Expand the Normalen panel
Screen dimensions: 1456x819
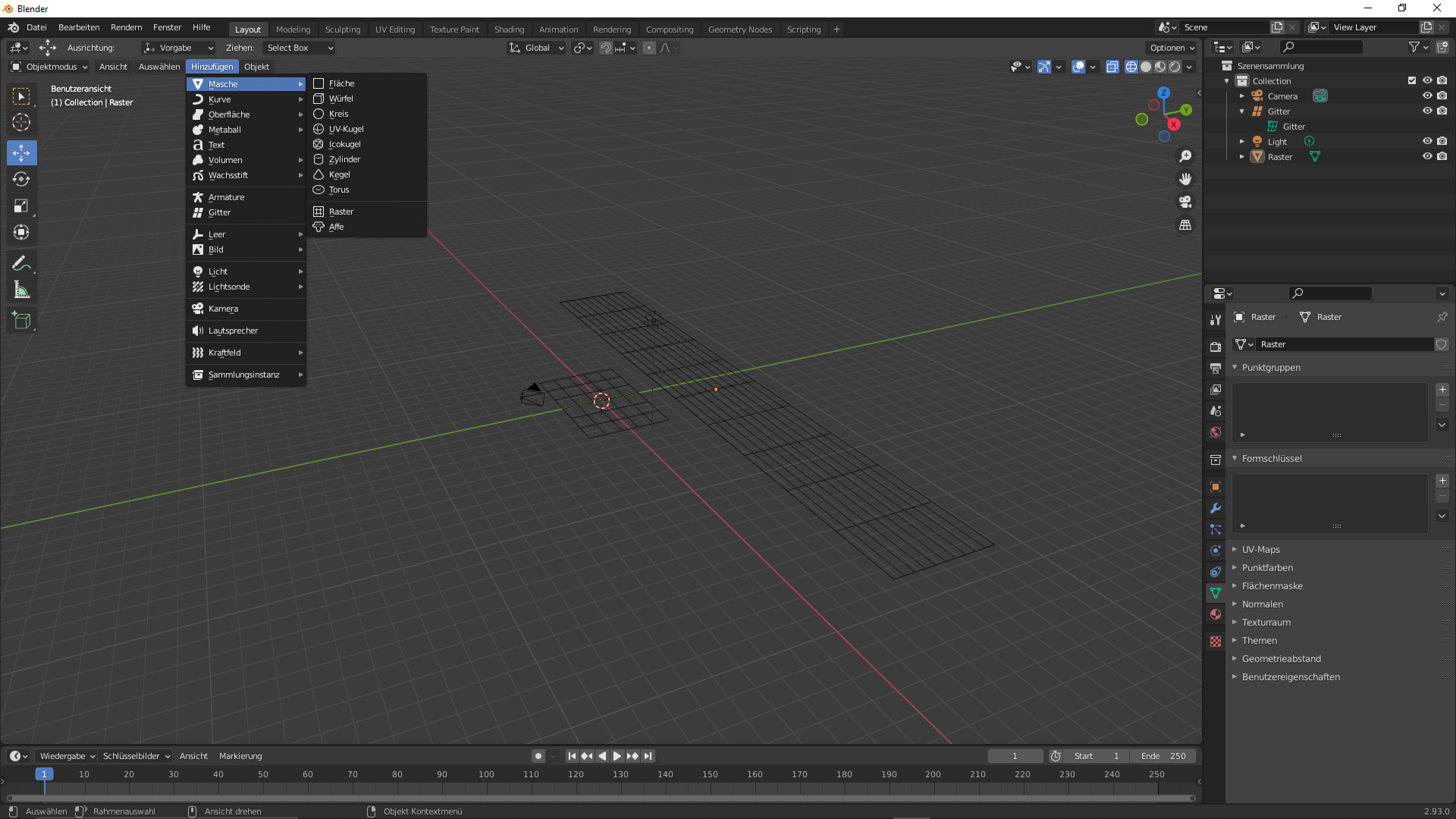point(1262,604)
